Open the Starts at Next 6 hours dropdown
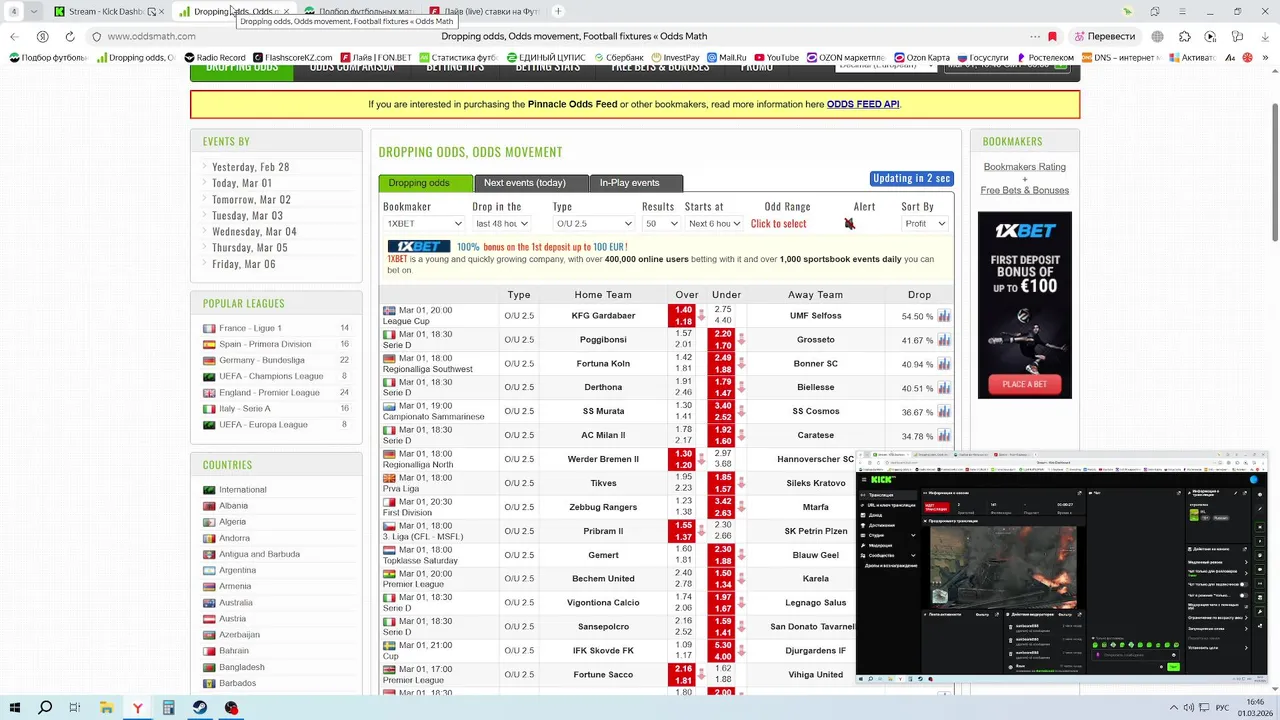Image resolution: width=1280 pixels, height=720 pixels. coord(714,224)
